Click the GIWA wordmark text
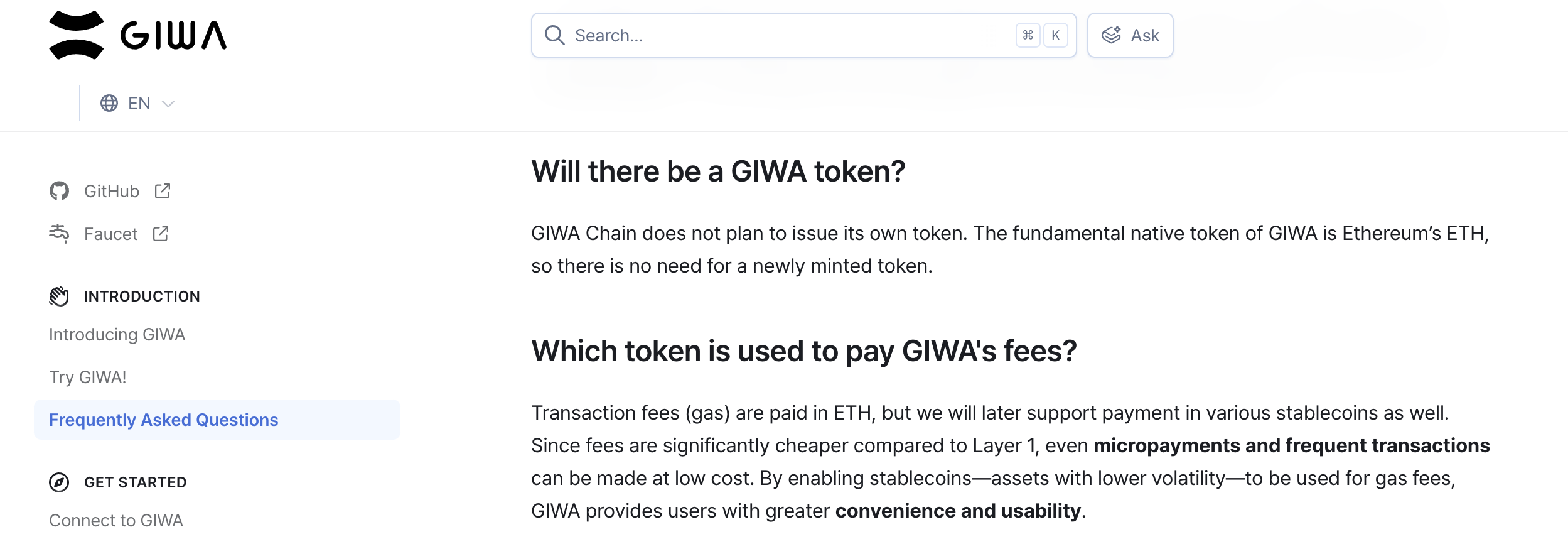 [173, 35]
